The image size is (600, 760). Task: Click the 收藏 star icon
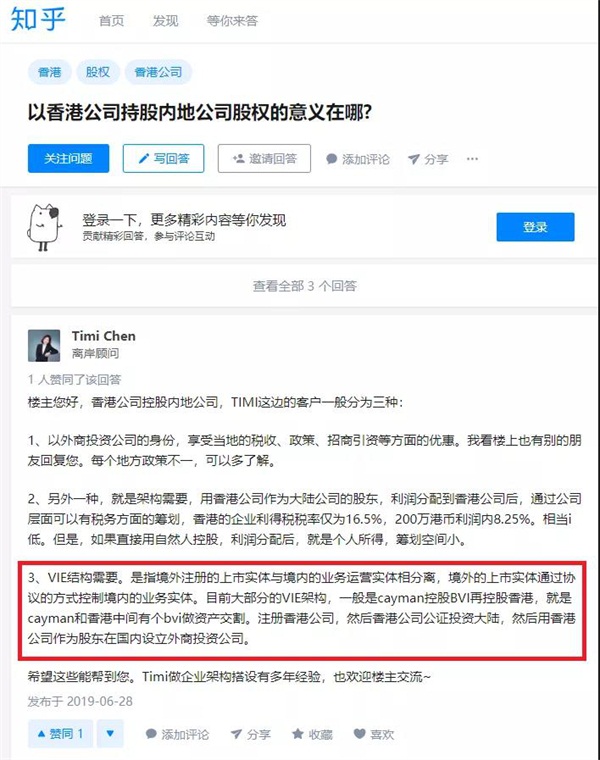tap(298, 734)
